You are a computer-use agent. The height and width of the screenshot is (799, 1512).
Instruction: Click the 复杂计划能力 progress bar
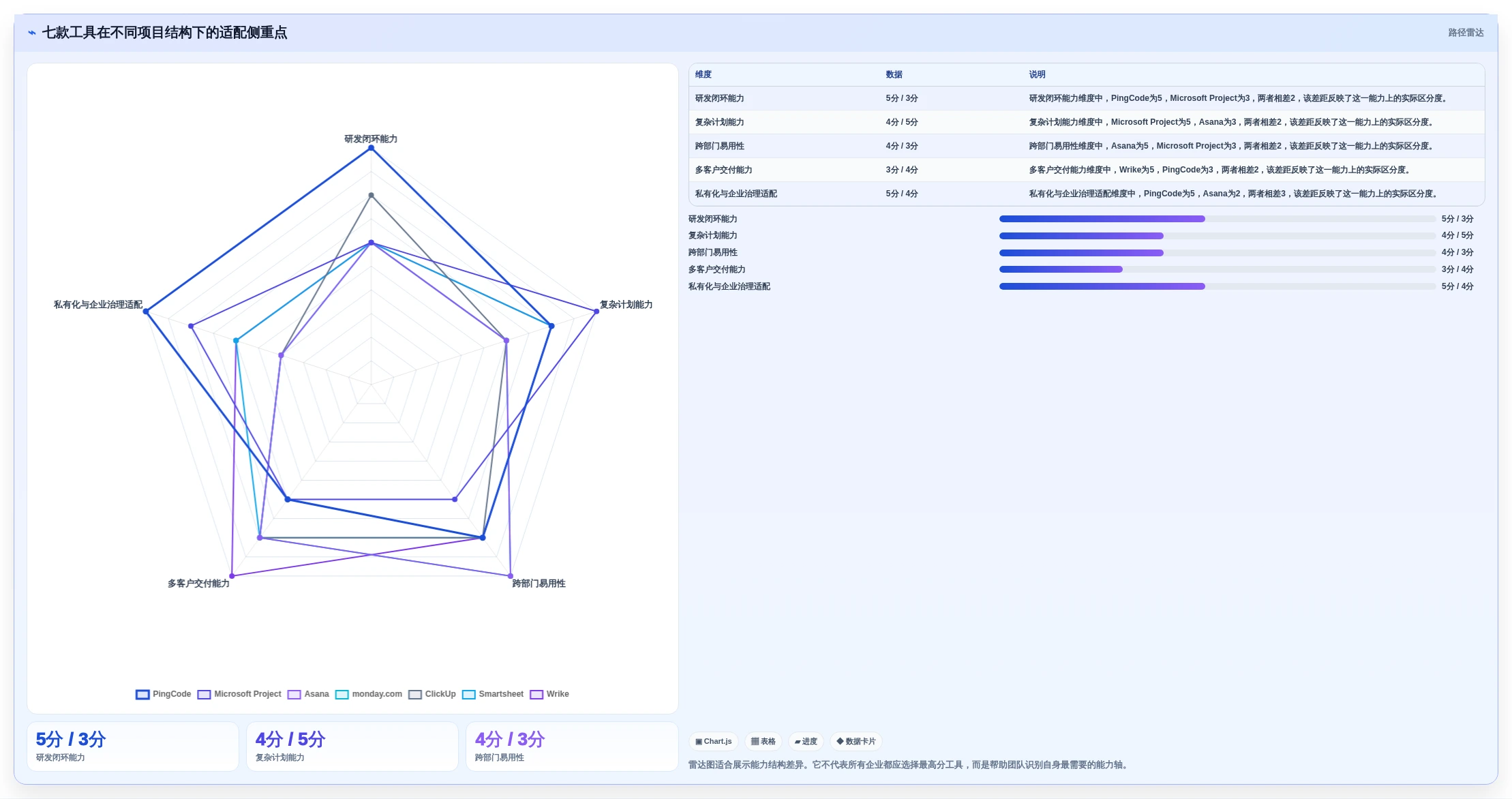1218,236
